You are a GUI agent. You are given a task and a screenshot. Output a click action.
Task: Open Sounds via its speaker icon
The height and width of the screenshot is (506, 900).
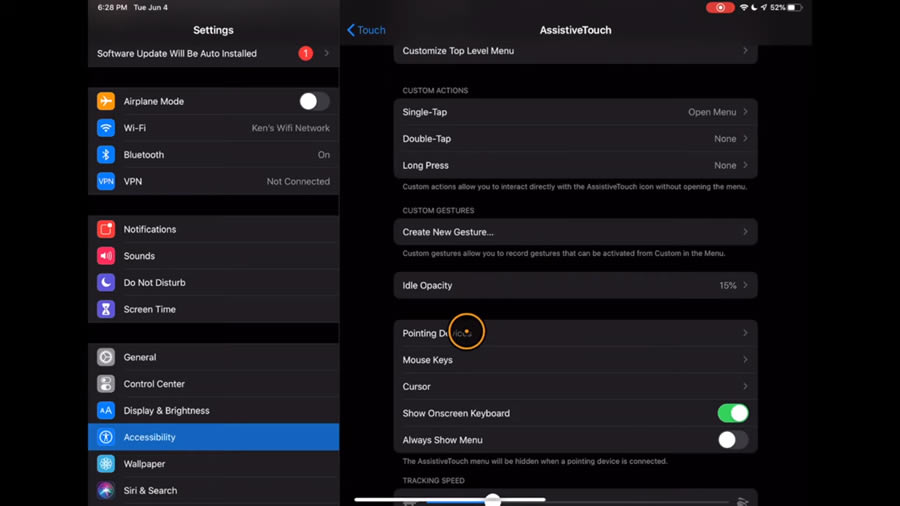point(106,256)
